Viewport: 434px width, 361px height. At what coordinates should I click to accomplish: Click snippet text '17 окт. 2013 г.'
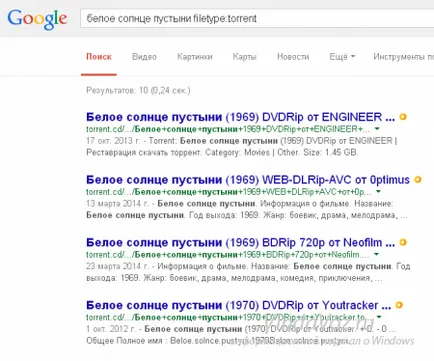pos(113,141)
